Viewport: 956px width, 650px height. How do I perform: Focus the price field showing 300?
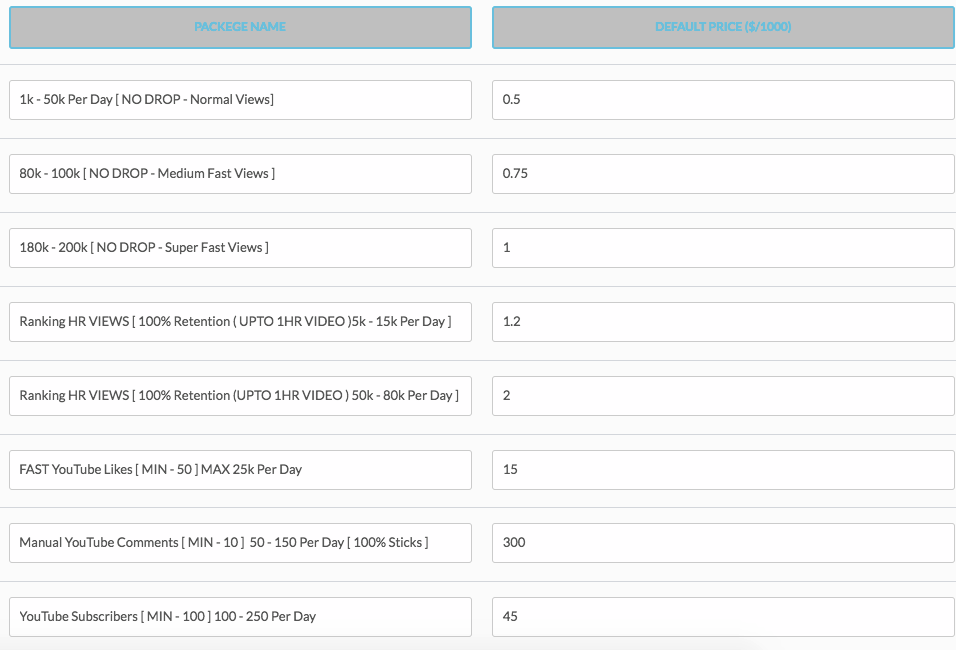pos(723,543)
